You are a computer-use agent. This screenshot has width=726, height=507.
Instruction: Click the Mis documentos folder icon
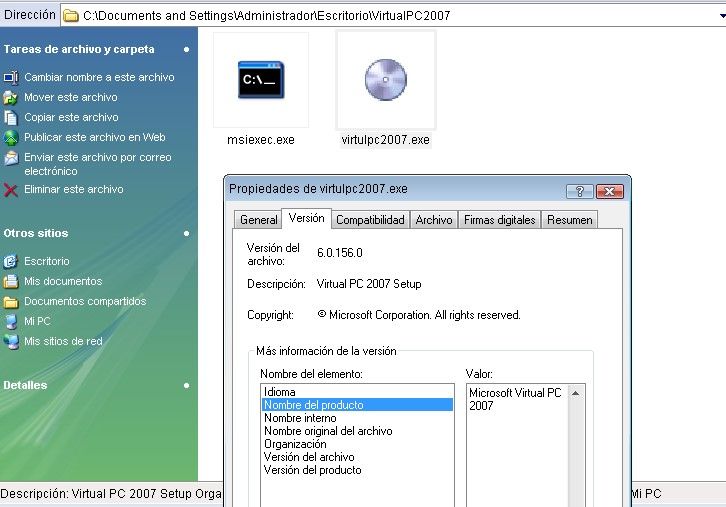(x=11, y=282)
